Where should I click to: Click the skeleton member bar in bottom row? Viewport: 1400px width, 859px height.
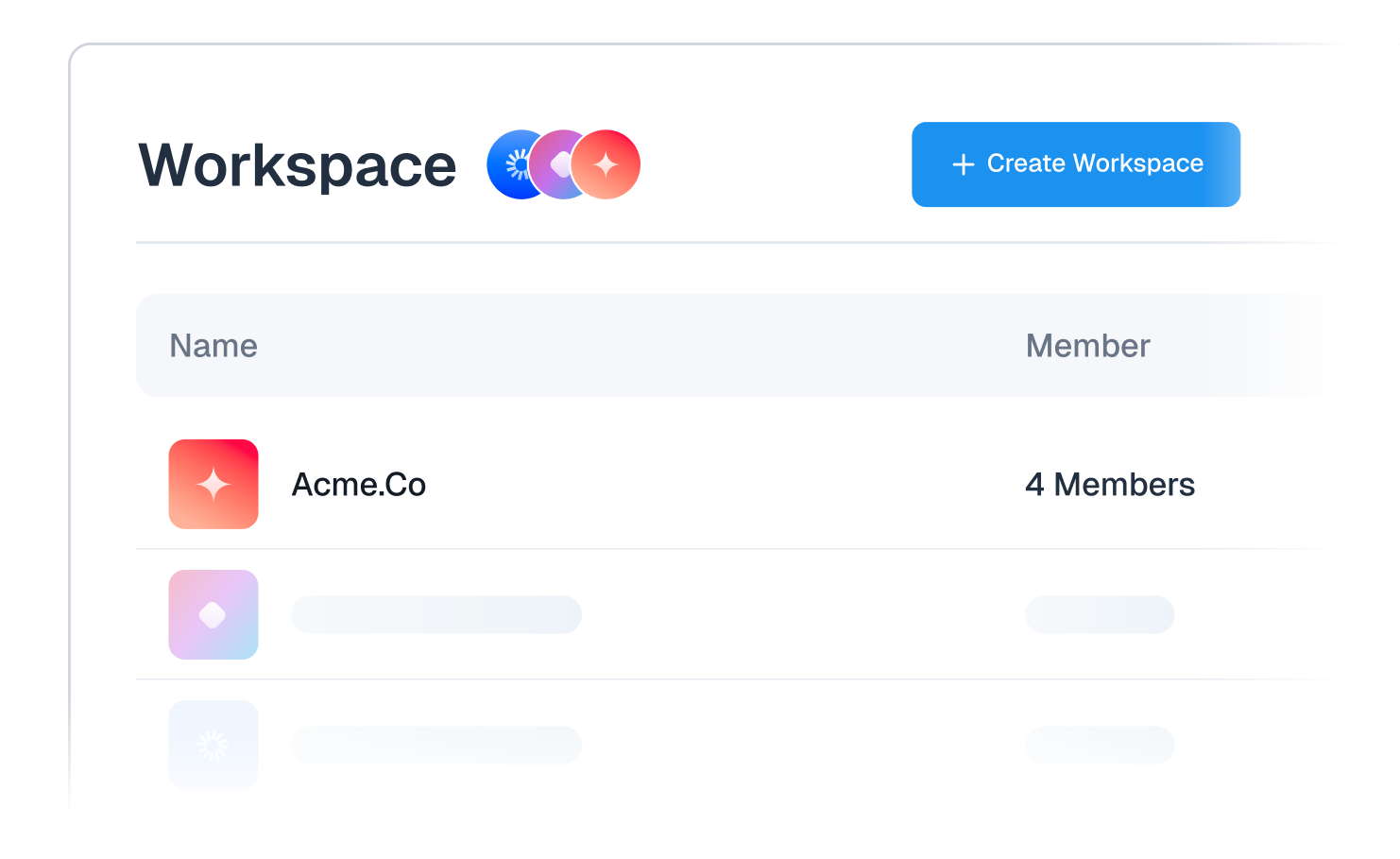click(x=1100, y=745)
